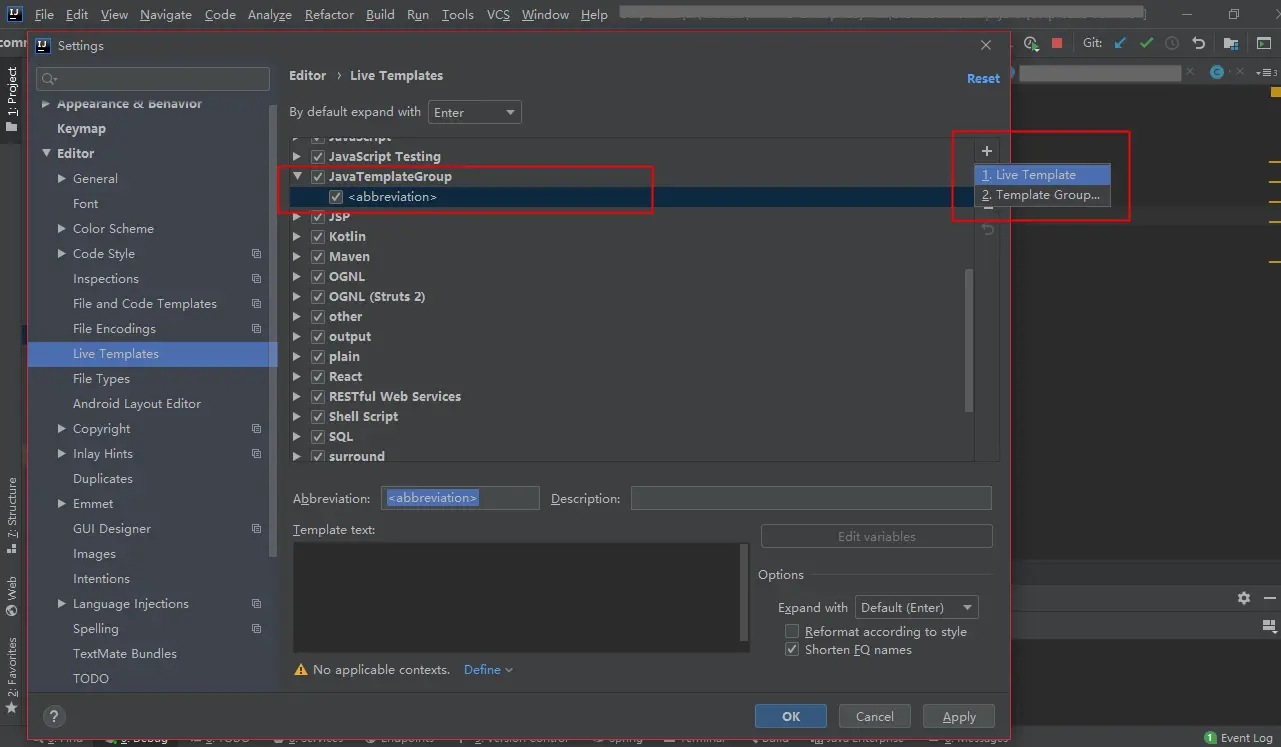This screenshot has height=747, width=1281.
Task: Toggle the JavaScript Testing checkbox
Action: tap(317, 157)
